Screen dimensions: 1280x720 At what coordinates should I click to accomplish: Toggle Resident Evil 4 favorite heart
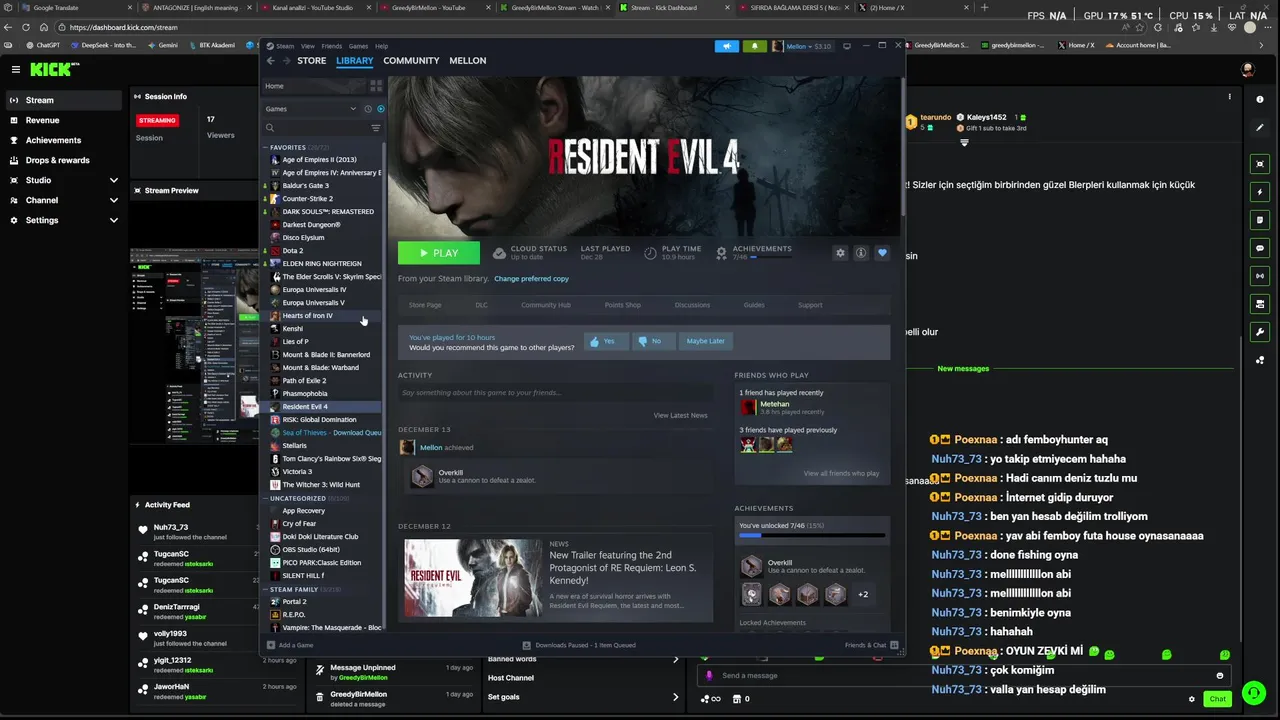click(882, 253)
